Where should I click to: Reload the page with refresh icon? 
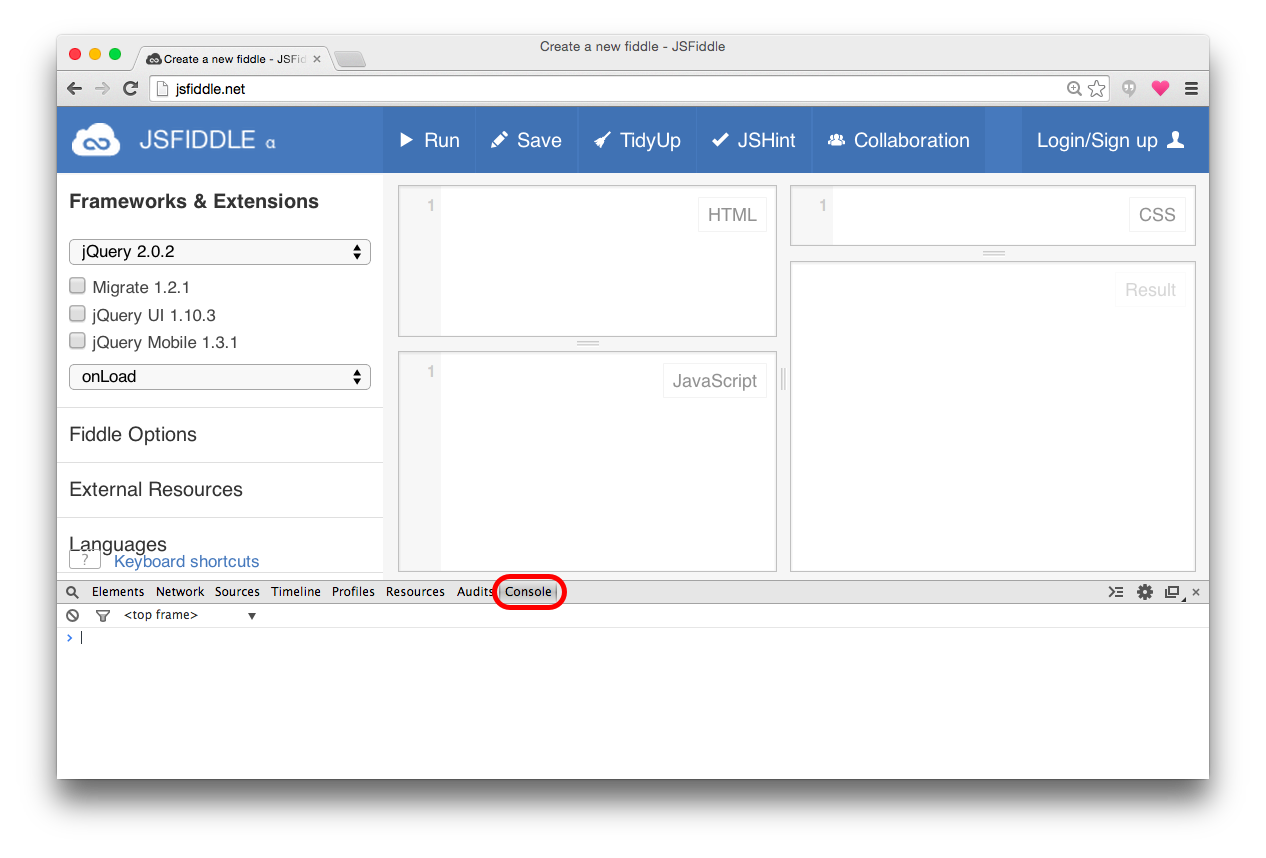tap(130, 89)
